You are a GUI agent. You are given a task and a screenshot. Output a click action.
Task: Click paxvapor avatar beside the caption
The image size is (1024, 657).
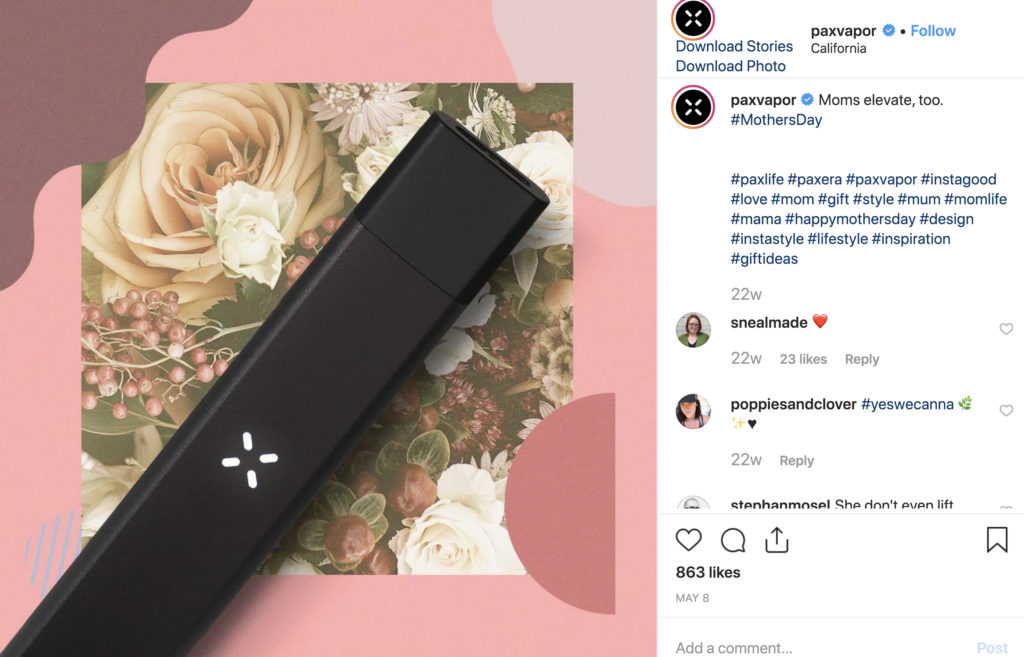pos(693,106)
